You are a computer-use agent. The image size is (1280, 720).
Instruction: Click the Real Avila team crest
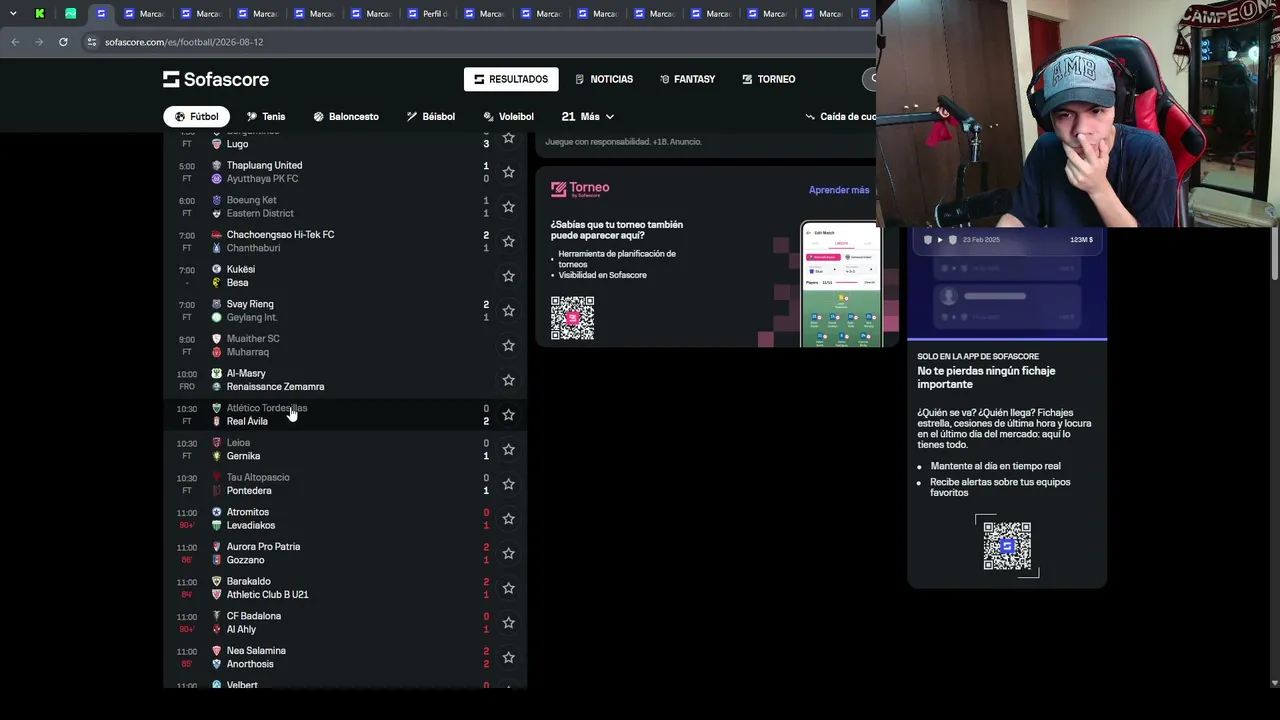pos(216,421)
